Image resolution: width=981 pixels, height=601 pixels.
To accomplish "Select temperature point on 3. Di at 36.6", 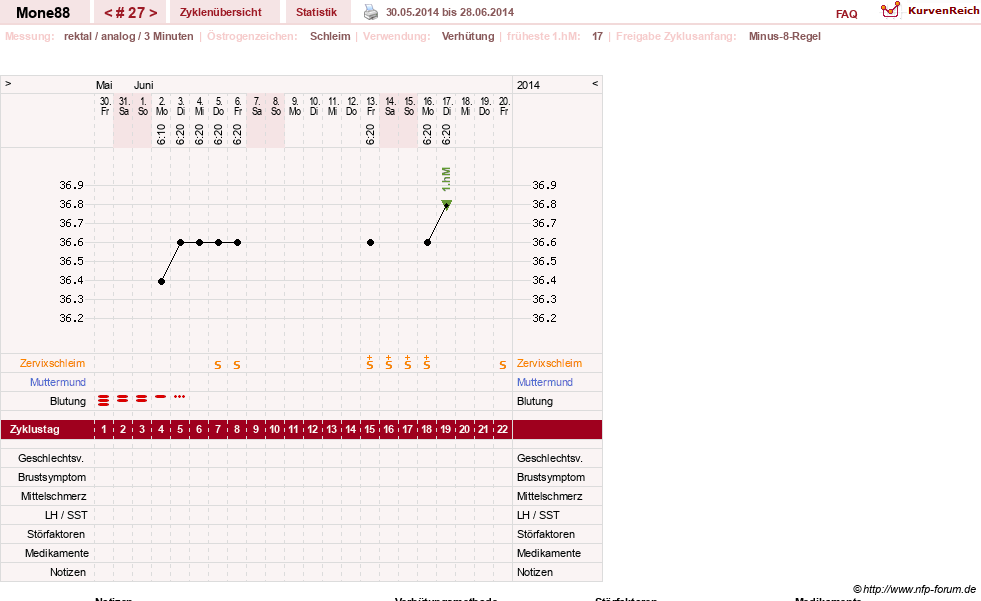I will (x=180, y=243).
